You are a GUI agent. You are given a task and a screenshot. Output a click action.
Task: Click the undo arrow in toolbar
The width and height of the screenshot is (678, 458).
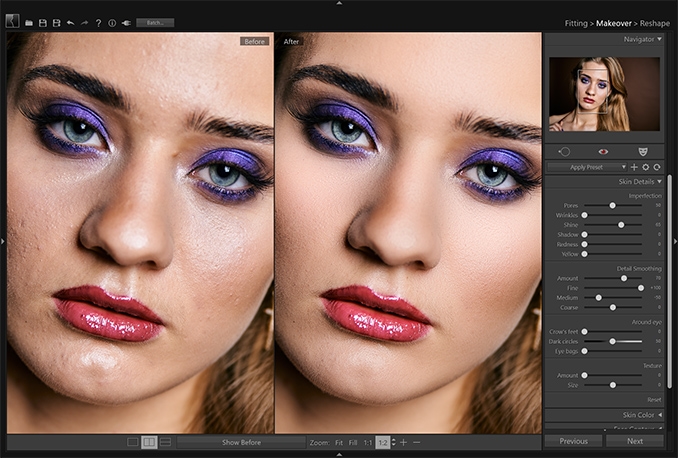[x=70, y=23]
